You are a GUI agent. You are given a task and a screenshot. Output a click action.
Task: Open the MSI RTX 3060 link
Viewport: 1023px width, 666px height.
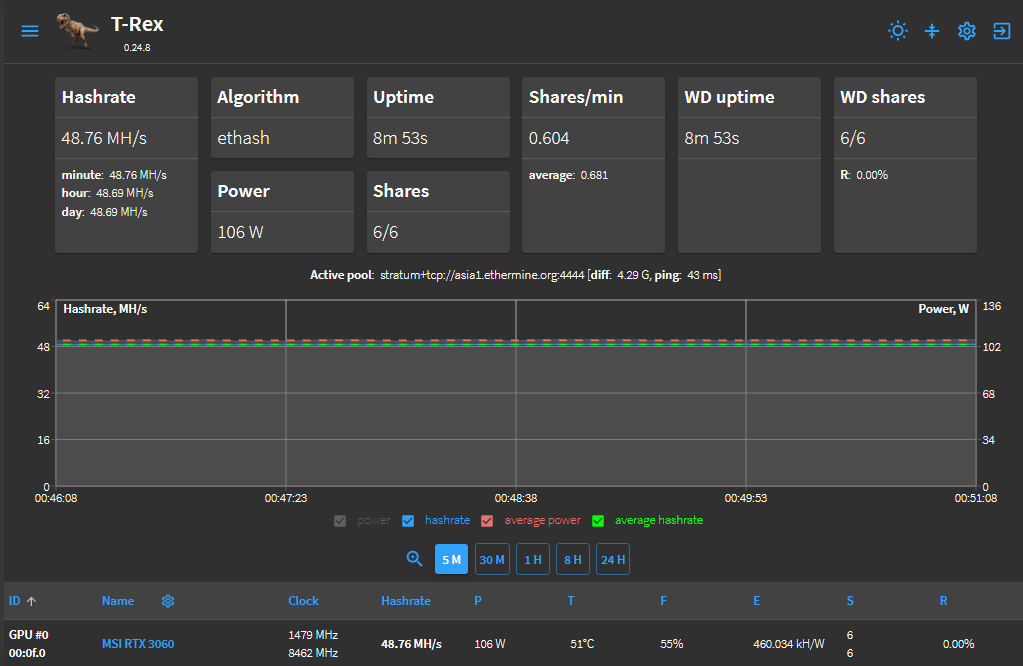(138, 644)
